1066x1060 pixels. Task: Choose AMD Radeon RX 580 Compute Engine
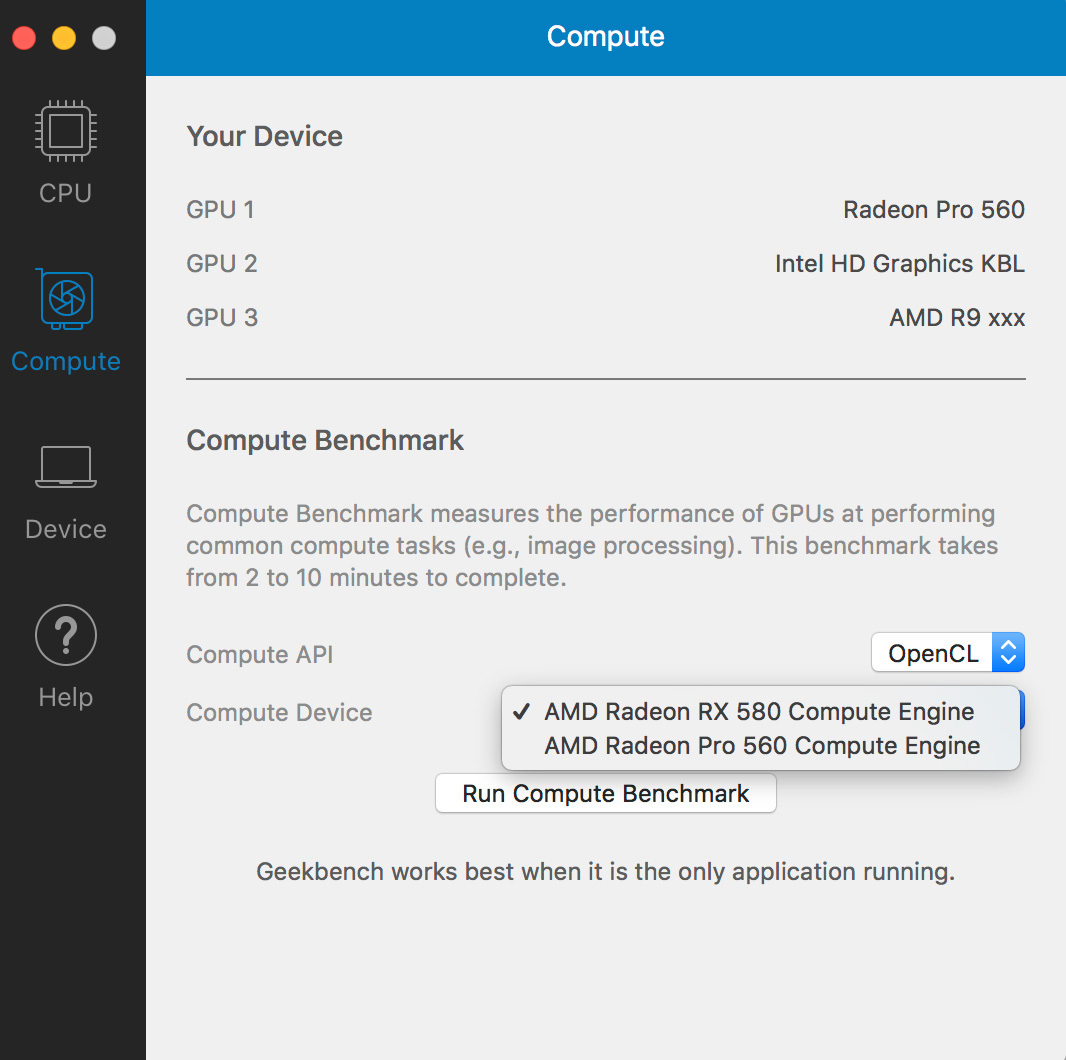tap(760, 711)
